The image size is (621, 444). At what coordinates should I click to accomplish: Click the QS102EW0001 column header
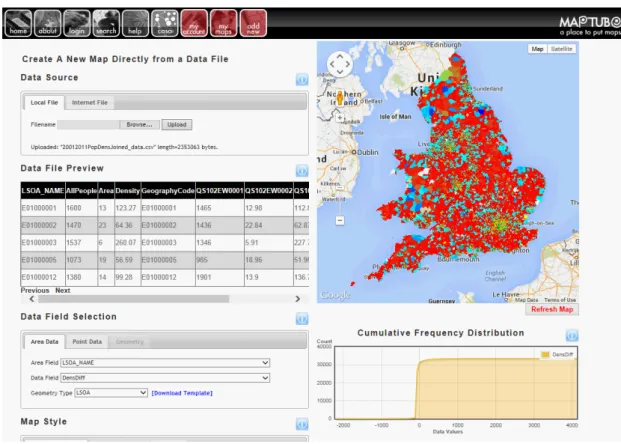tap(220, 191)
